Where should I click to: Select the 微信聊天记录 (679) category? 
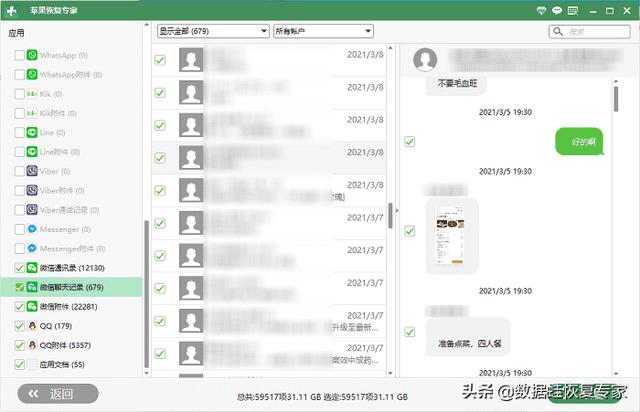(x=71, y=287)
